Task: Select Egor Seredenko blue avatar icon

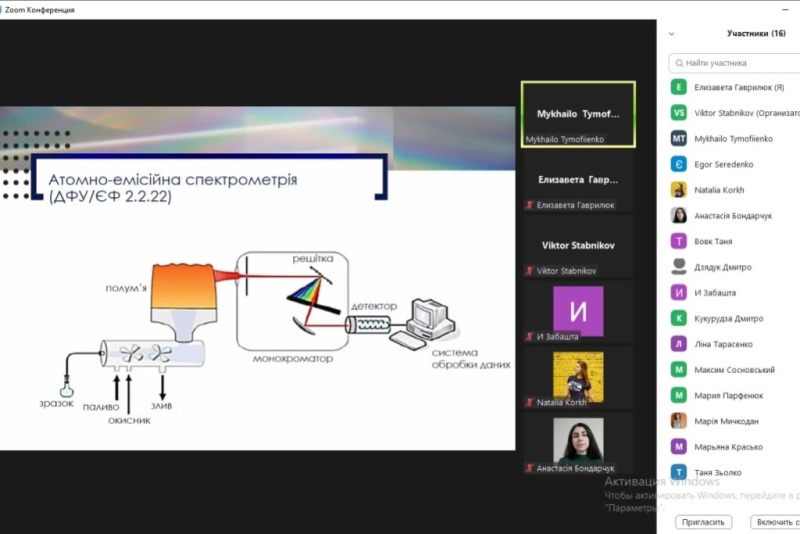Action: click(679, 164)
